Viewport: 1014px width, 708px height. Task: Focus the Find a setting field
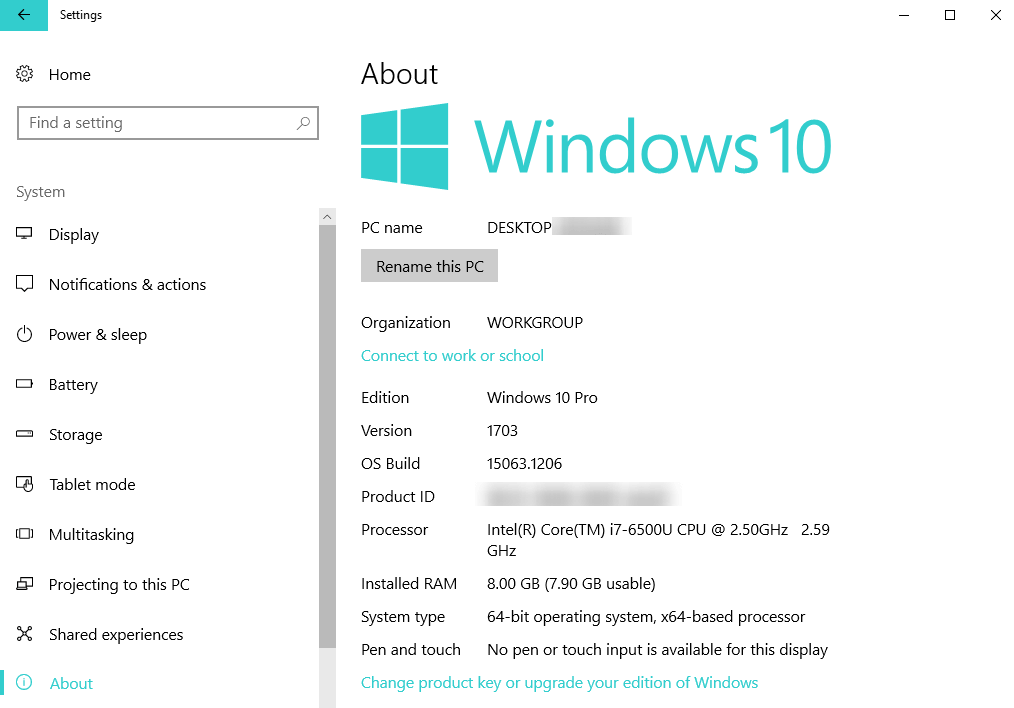[168, 123]
